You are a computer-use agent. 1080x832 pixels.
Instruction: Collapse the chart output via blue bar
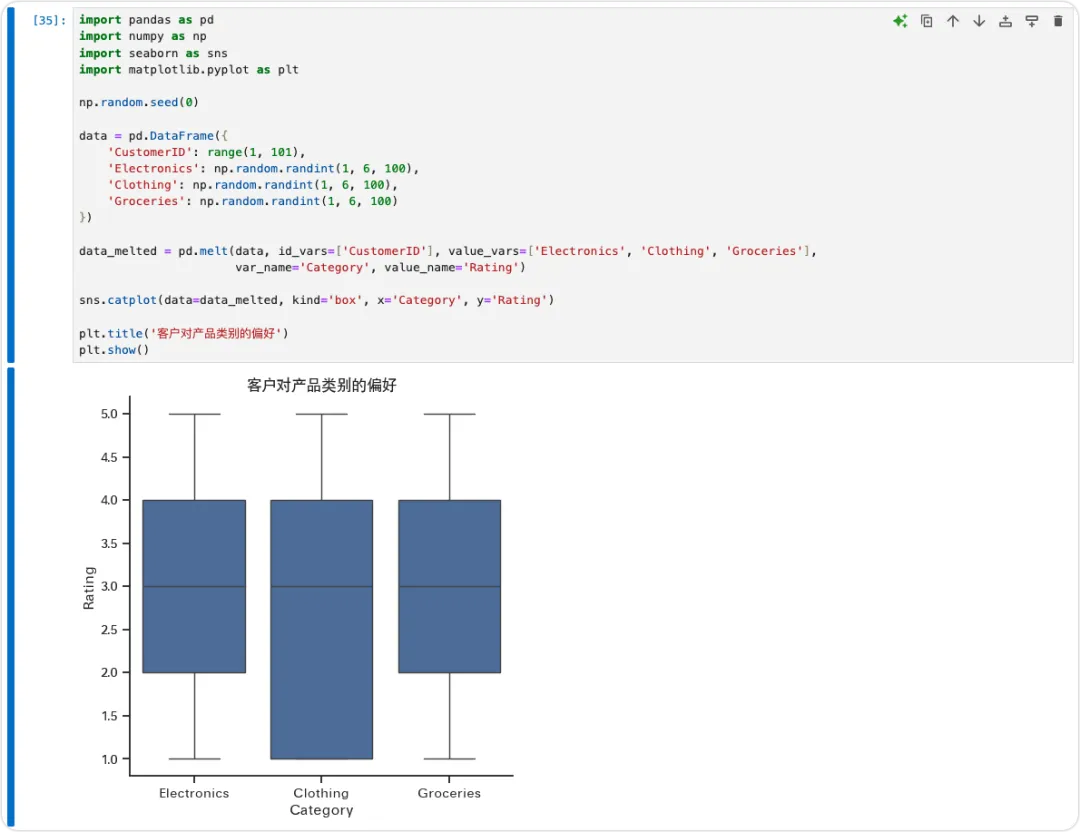pos(10,597)
